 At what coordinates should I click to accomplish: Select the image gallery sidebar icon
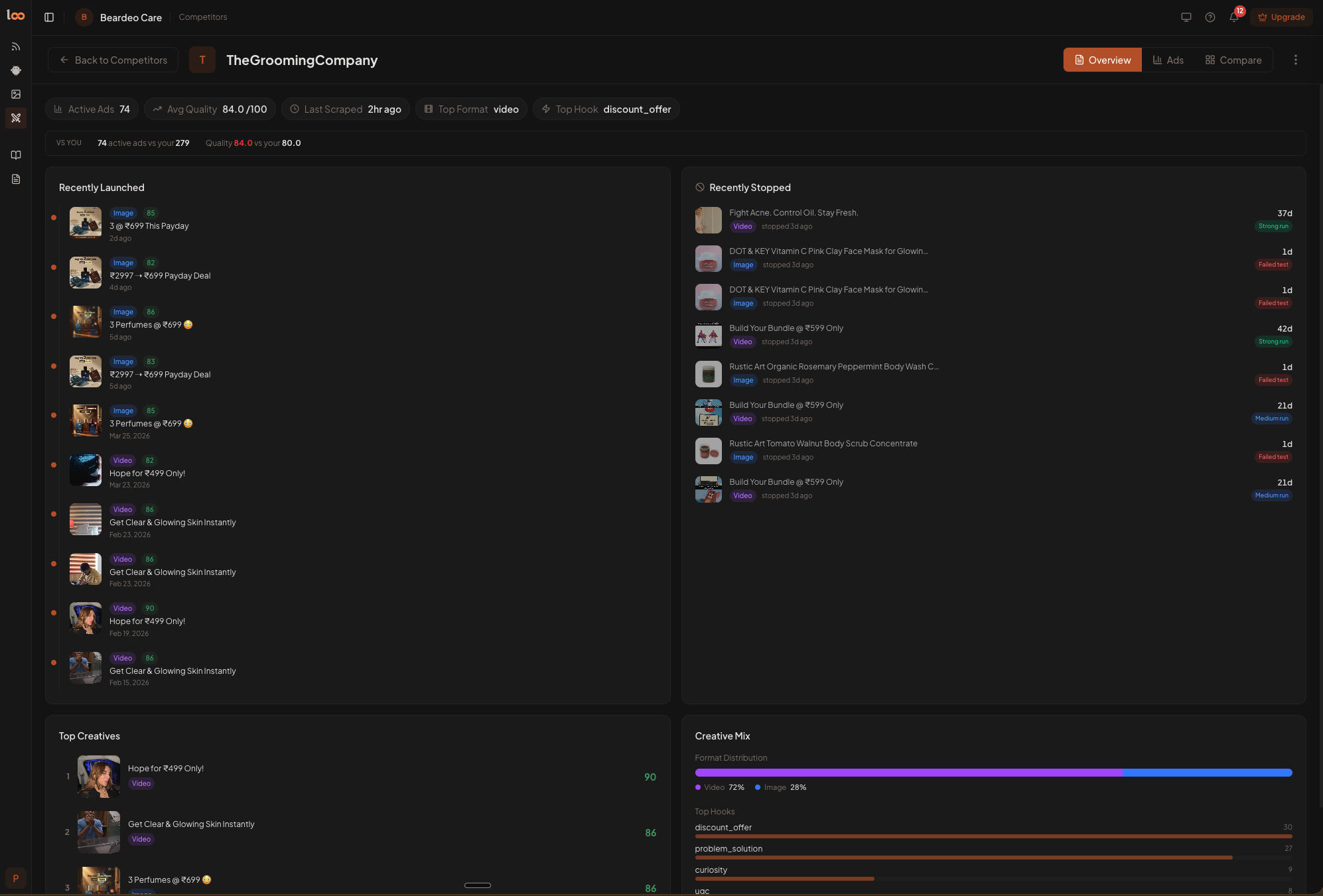click(16, 94)
